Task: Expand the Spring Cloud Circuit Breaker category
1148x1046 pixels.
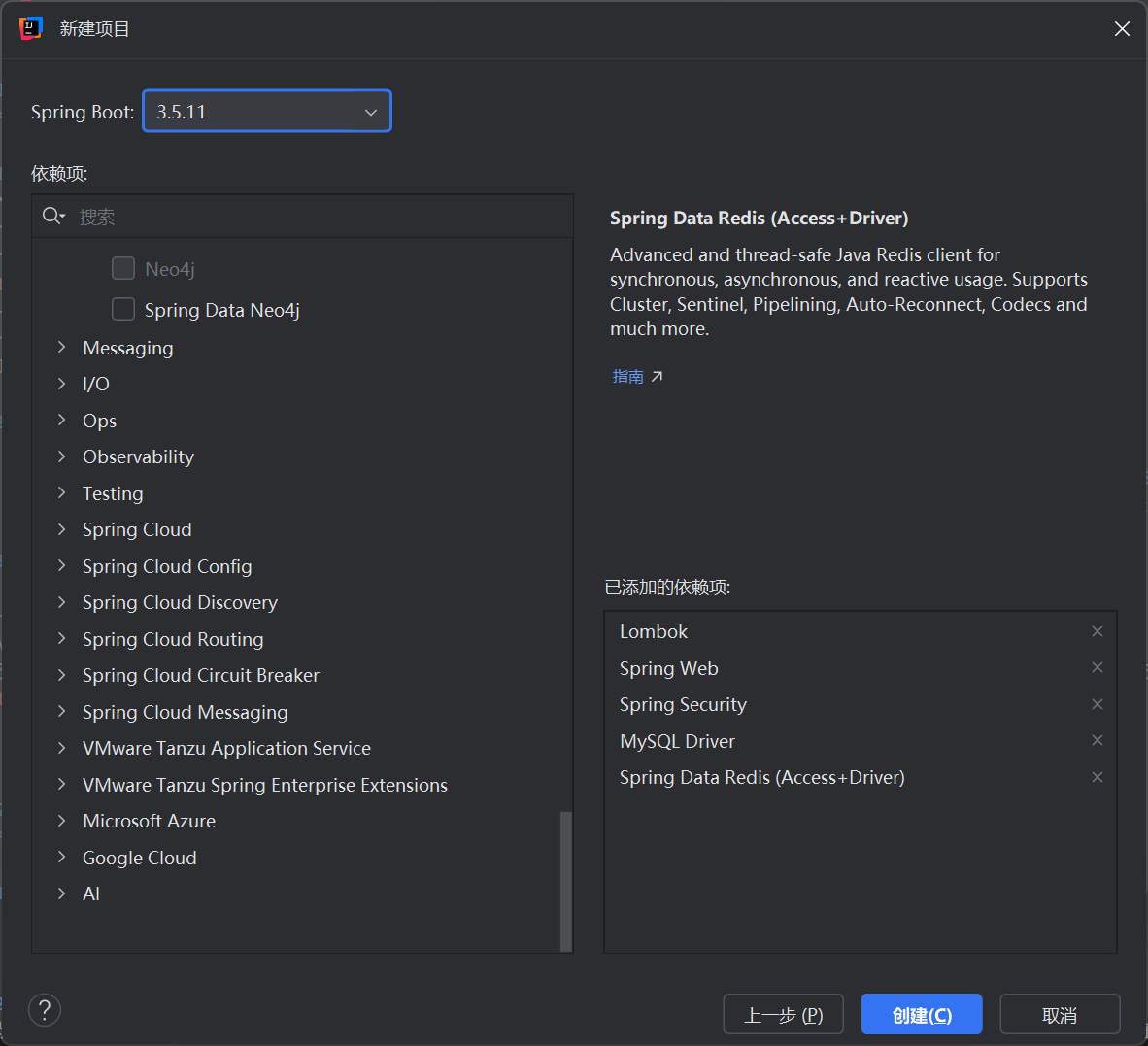Action: pos(61,675)
